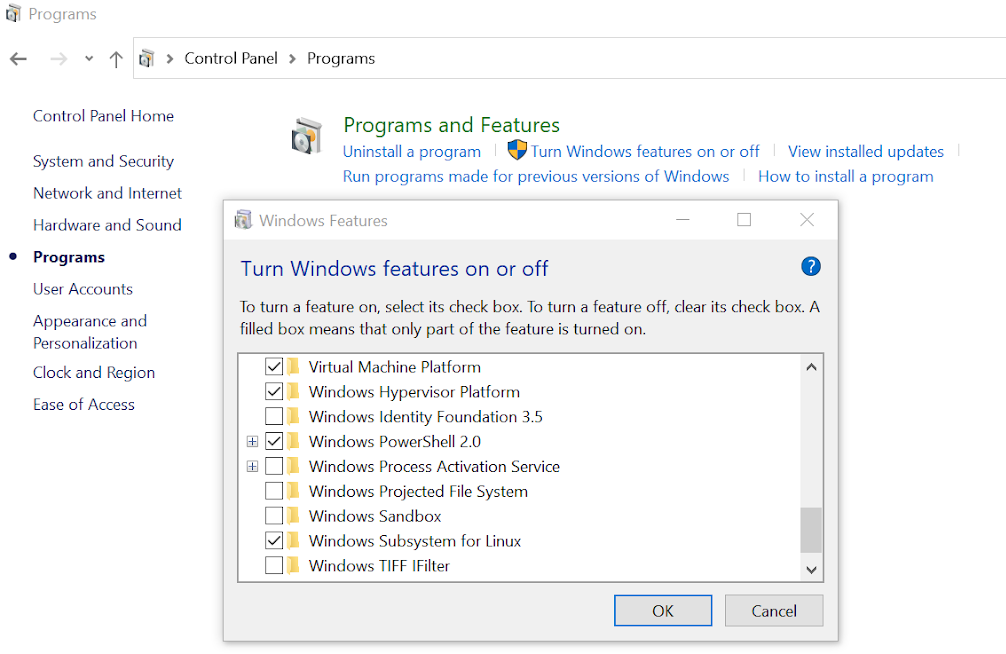Expand Windows Process Activation Service

(252, 466)
